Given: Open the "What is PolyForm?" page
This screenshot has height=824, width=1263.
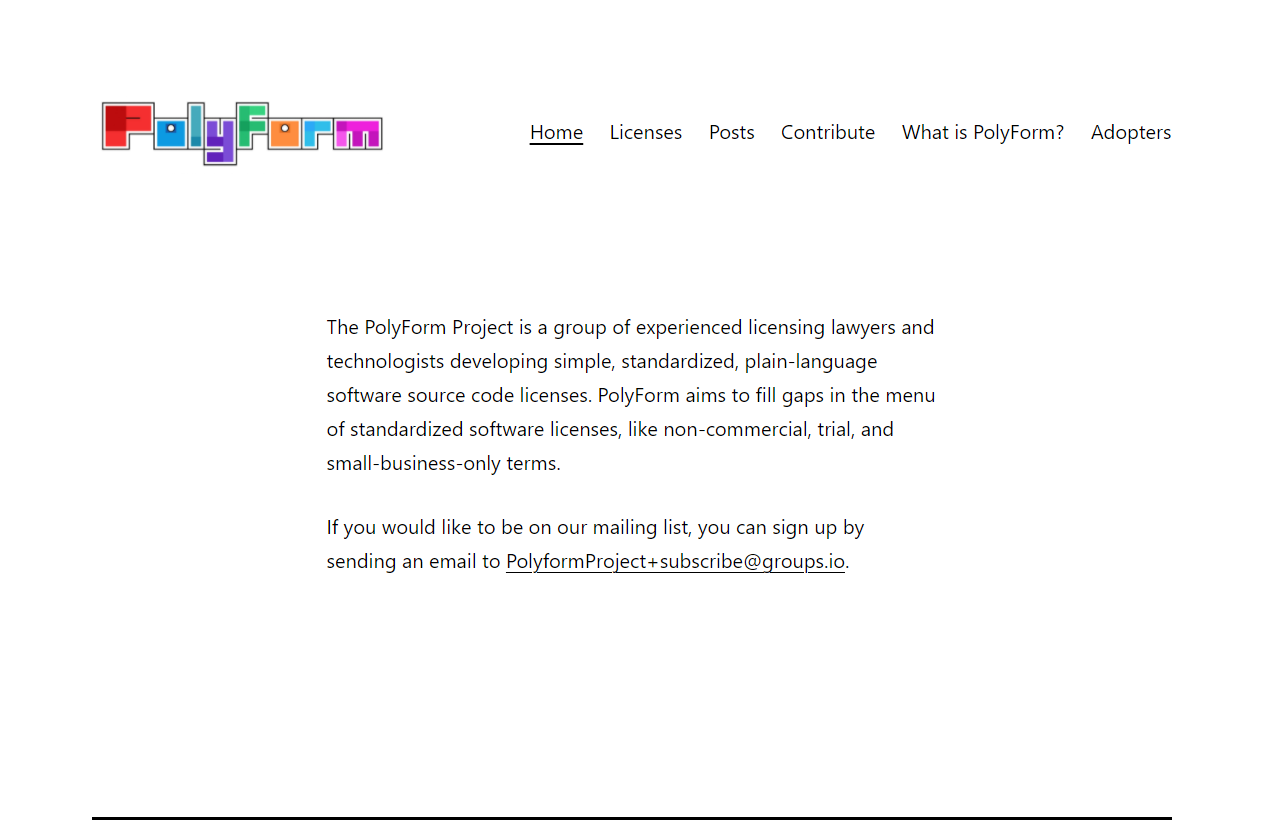Looking at the screenshot, I should tap(982, 132).
